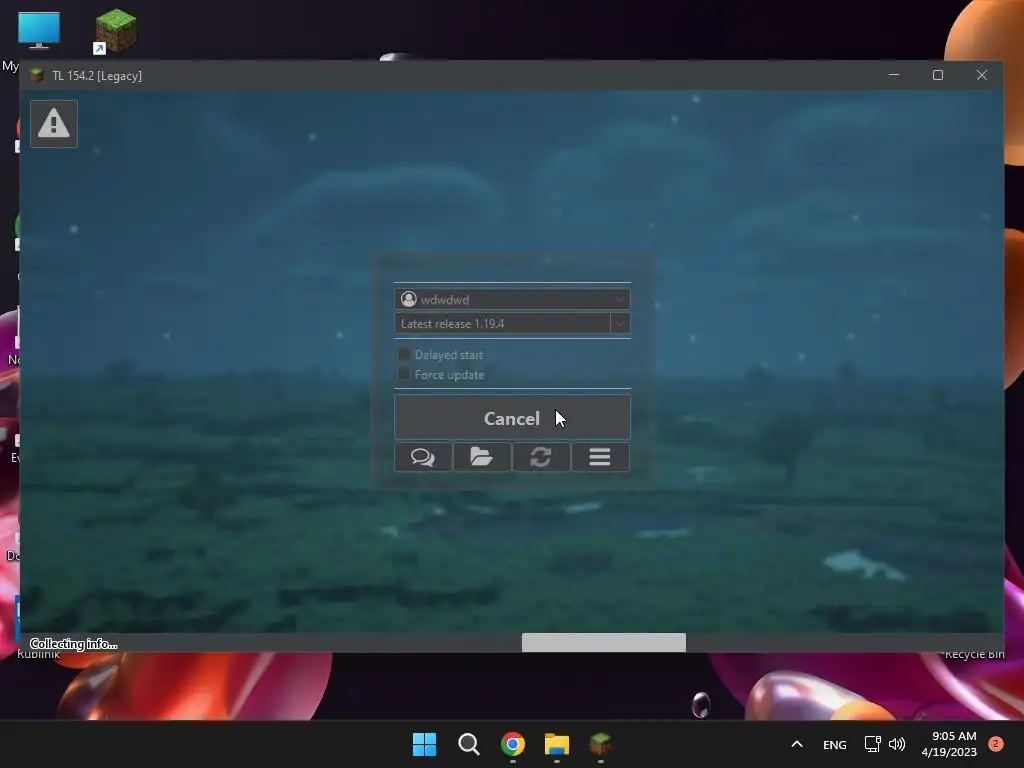
Task: Click the TL launcher title bar icon
Action: pos(37,76)
